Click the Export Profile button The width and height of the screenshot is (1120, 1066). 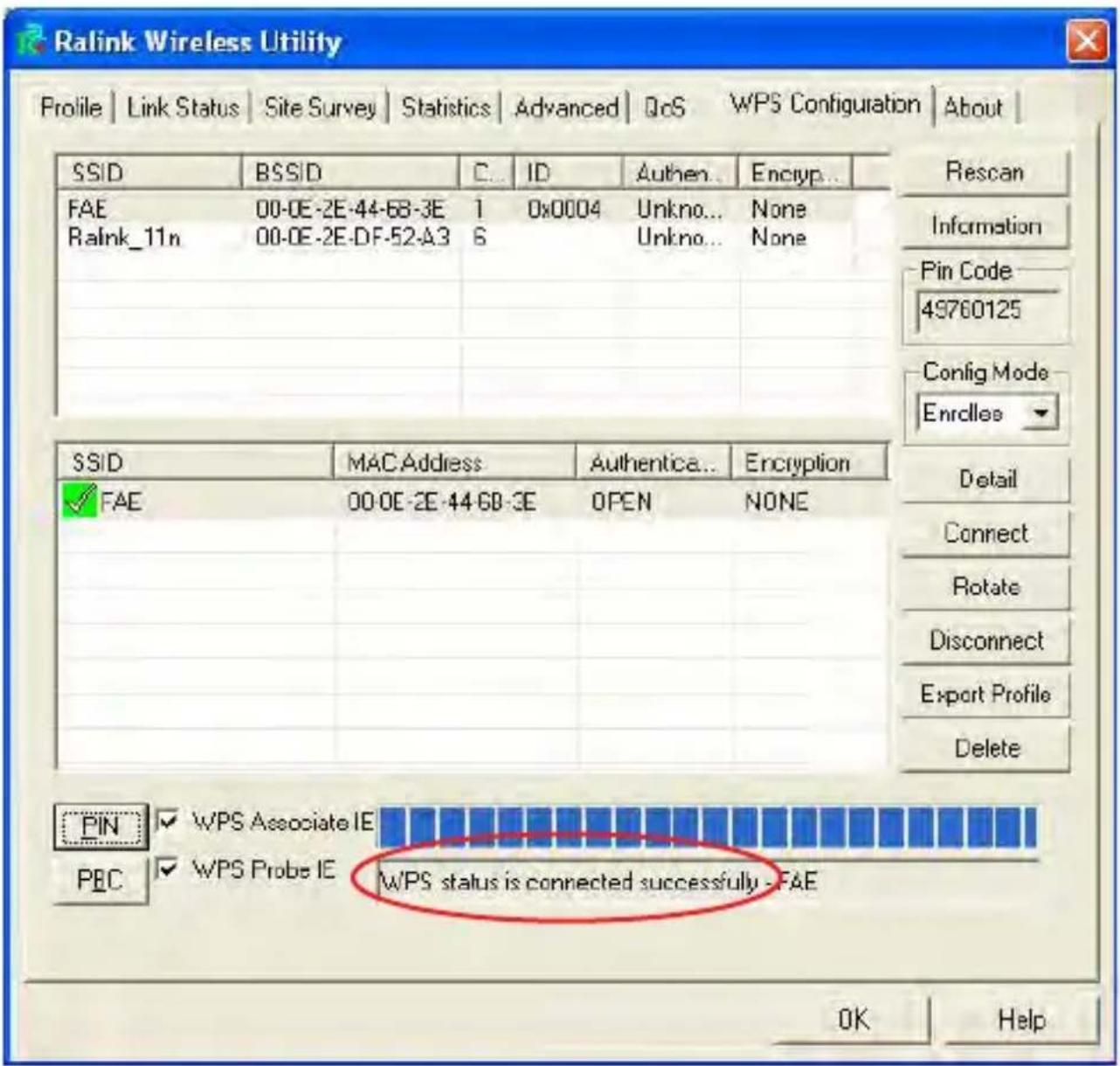[x=986, y=695]
